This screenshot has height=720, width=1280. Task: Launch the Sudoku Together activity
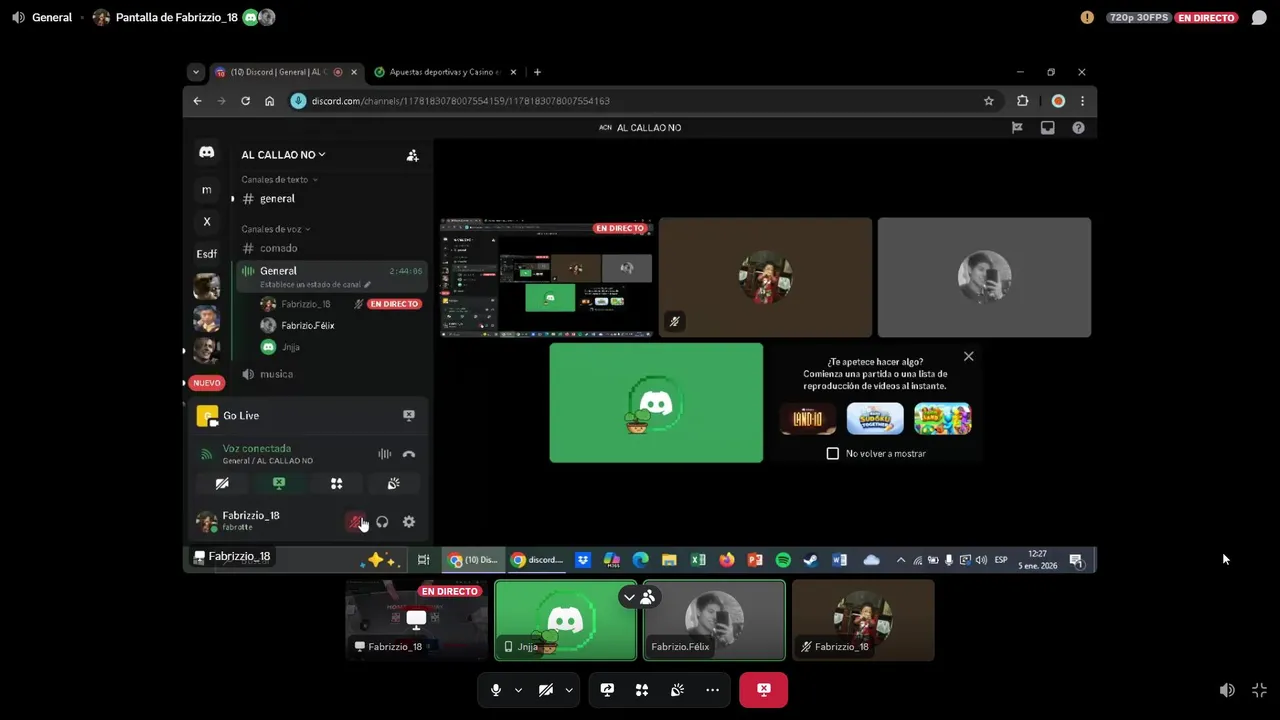pos(875,419)
